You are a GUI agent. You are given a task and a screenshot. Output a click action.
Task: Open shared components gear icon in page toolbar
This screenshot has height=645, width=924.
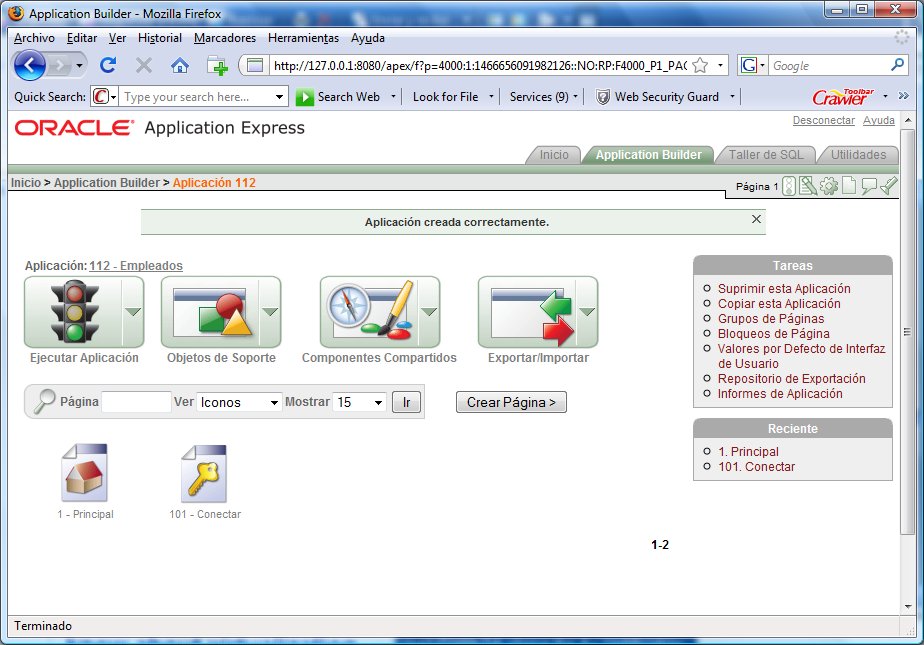pyautogui.click(x=829, y=186)
